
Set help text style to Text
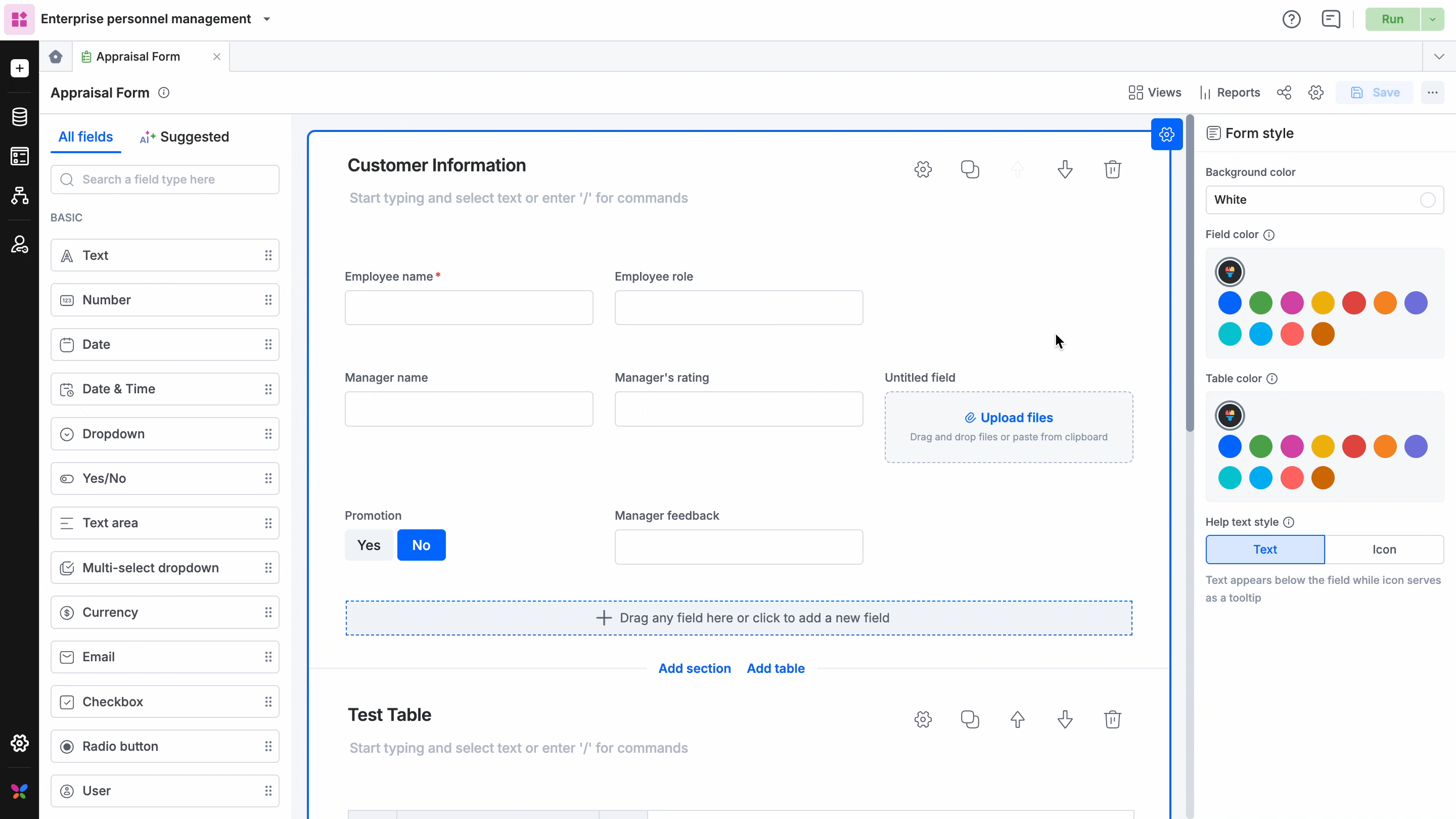[1265, 550]
